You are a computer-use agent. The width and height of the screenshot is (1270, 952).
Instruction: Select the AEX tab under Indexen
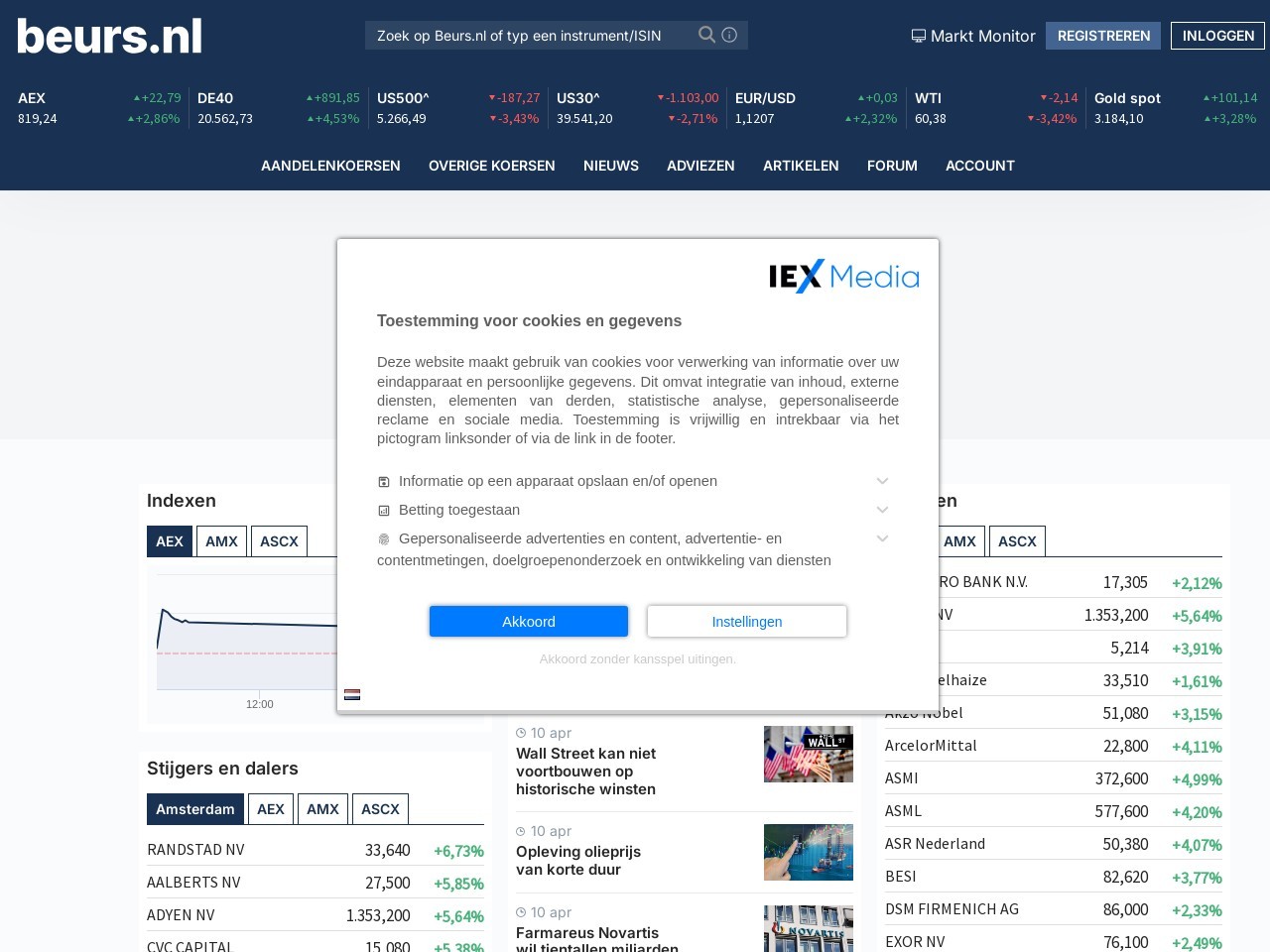coord(170,541)
